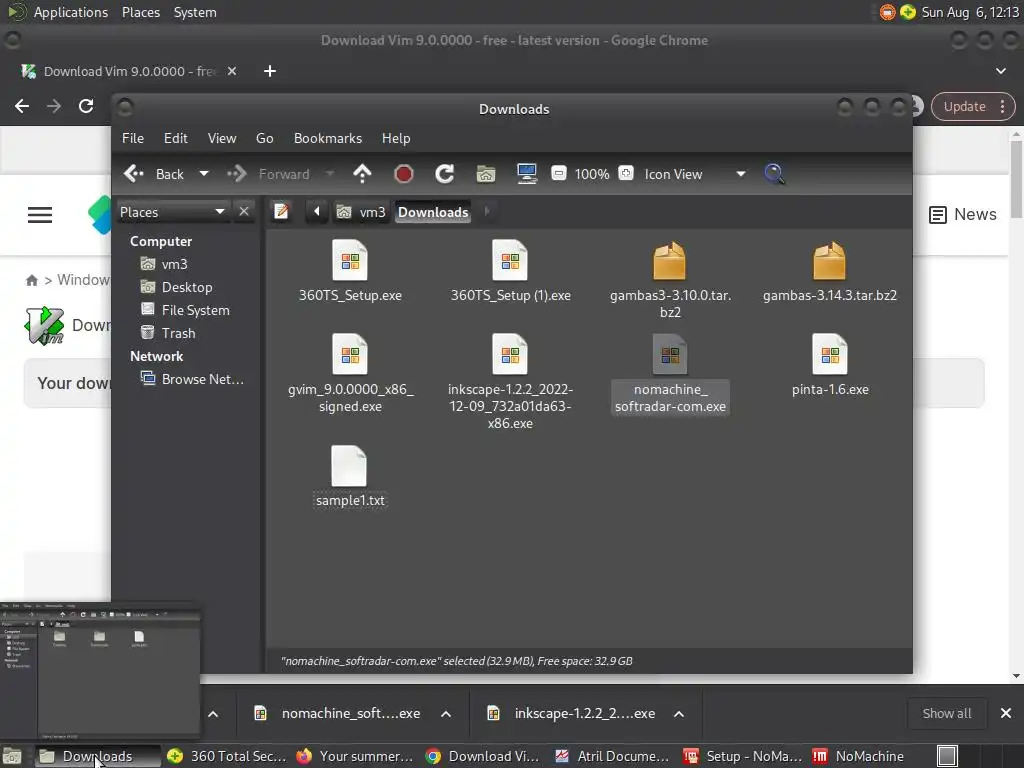This screenshot has width=1024, height=768.
Task: Click the Show Desktop panel icon
Action: coord(12,756)
